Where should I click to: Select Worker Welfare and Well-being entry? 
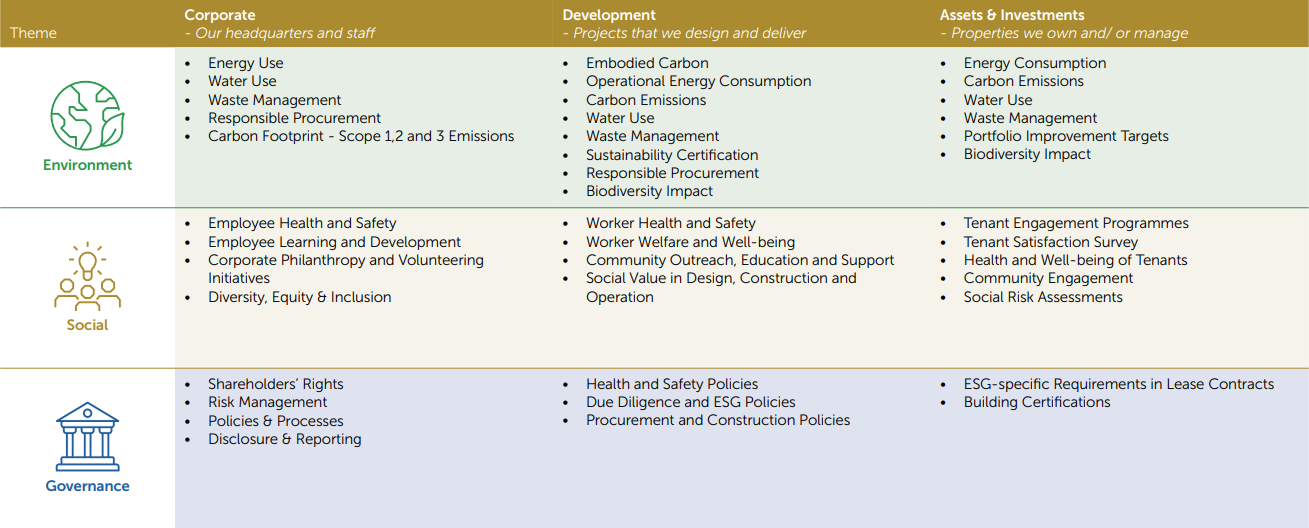[690, 242]
